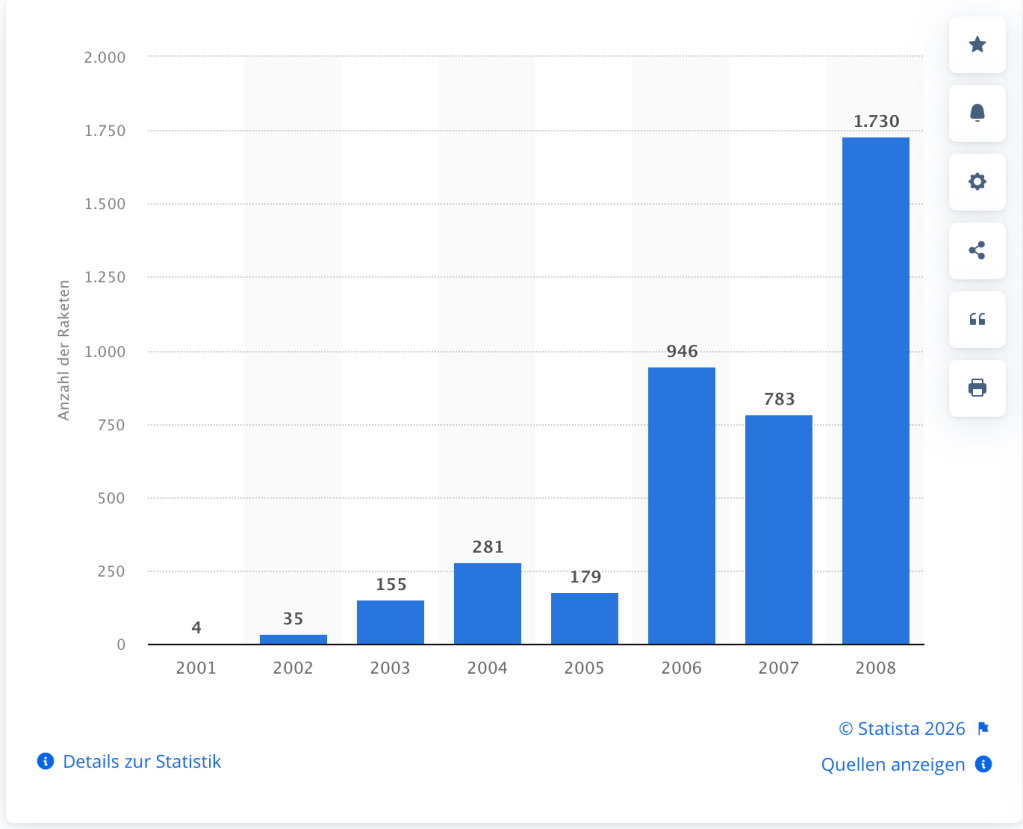The height and width of the screenshot is (829, 1023).
Task: Click the 2004 bar with value 281
Action: click(487, 603)
